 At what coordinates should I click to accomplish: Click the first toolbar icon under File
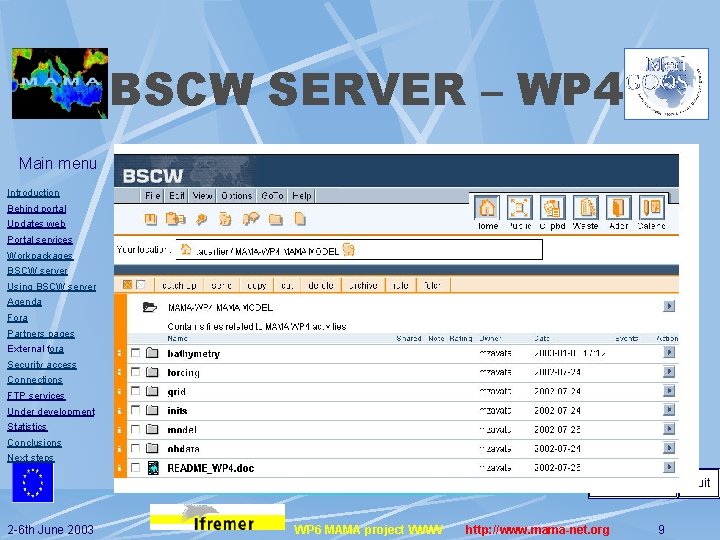coord(151,219)
